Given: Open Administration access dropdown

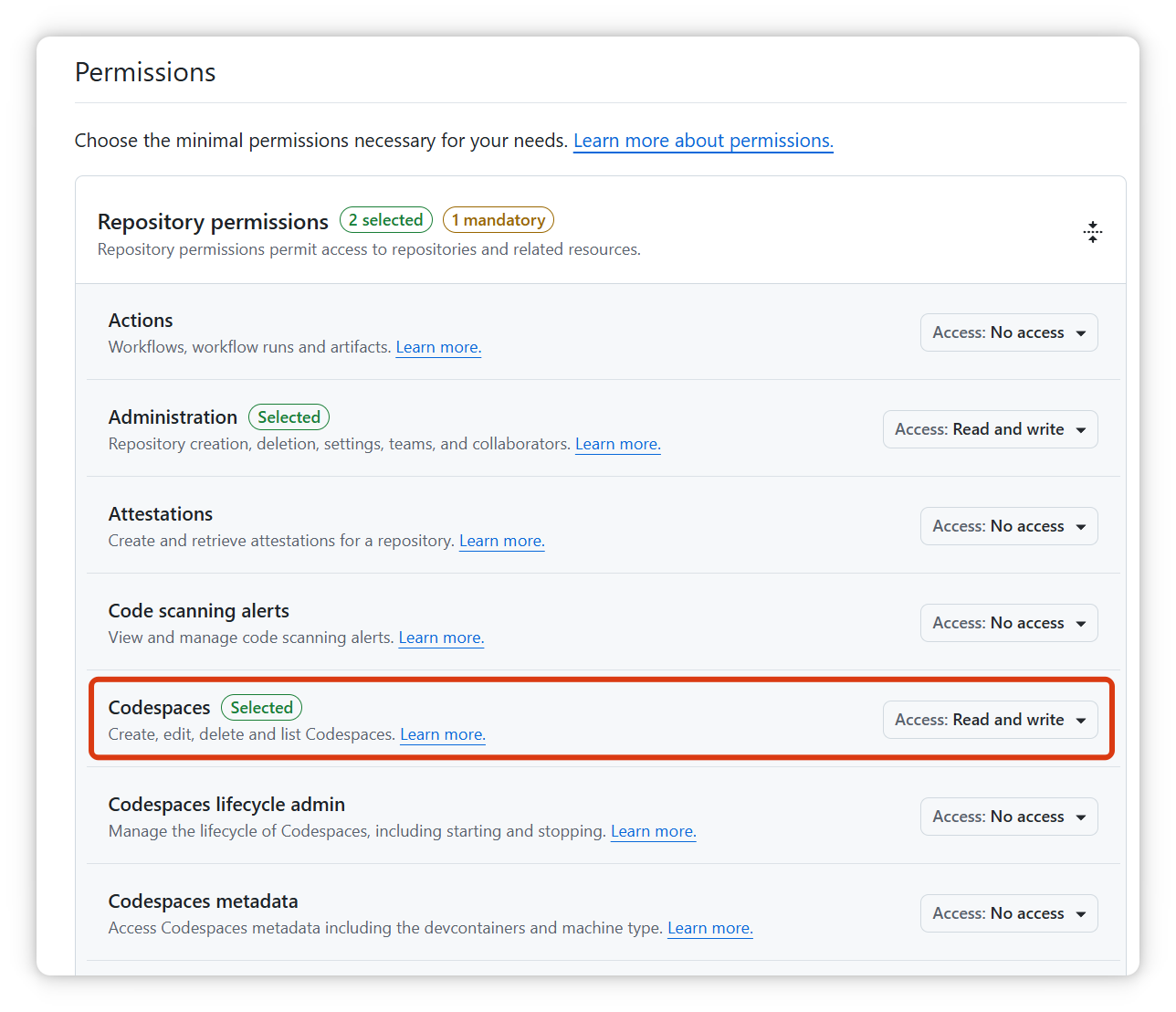Looking at the screenshot, I should coord(990,429).
